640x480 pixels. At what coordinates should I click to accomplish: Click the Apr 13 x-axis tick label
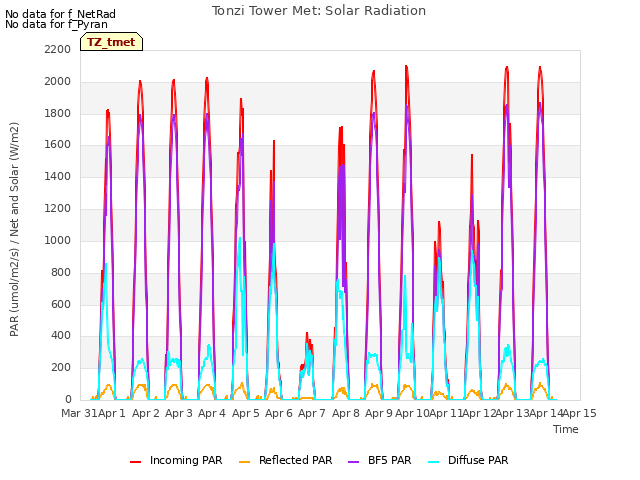(513, 413)
